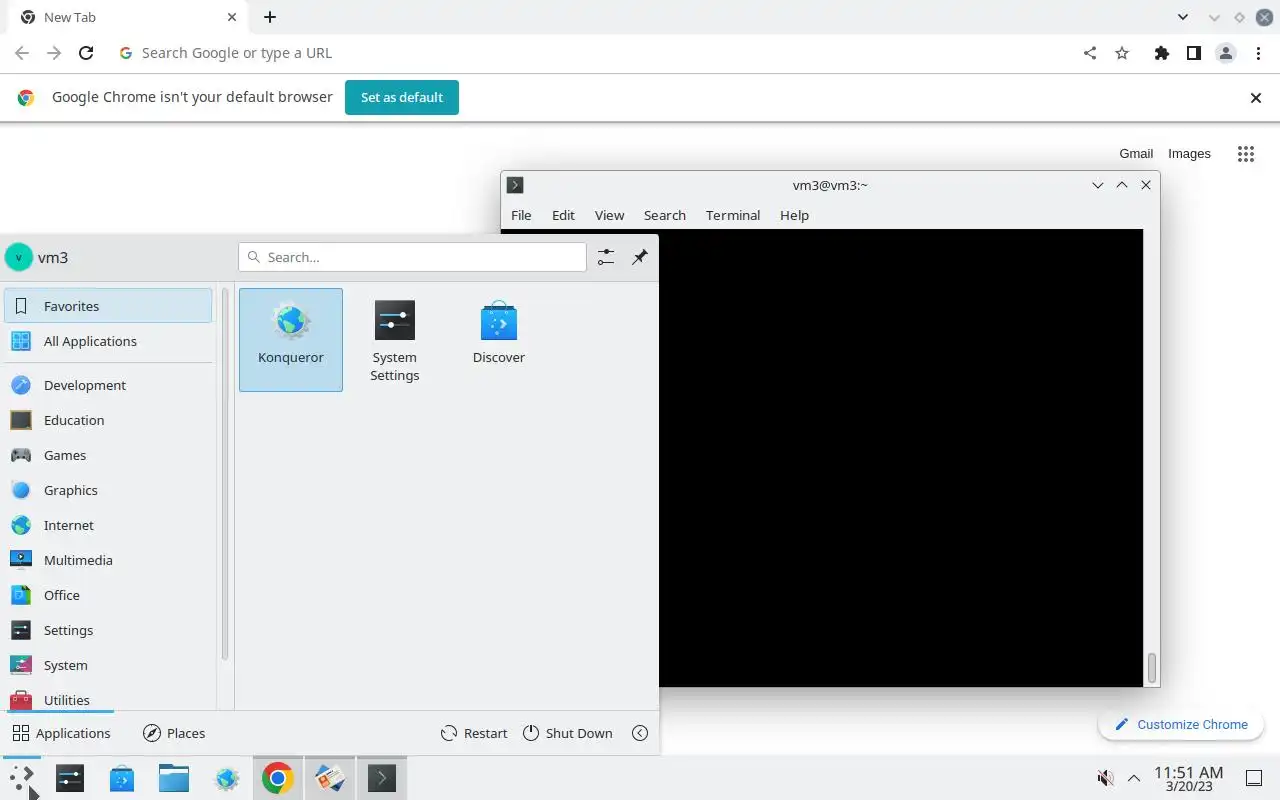Open terminal File menu
The height and width of the screenshot is (800, 1280).
coord(521,215)
